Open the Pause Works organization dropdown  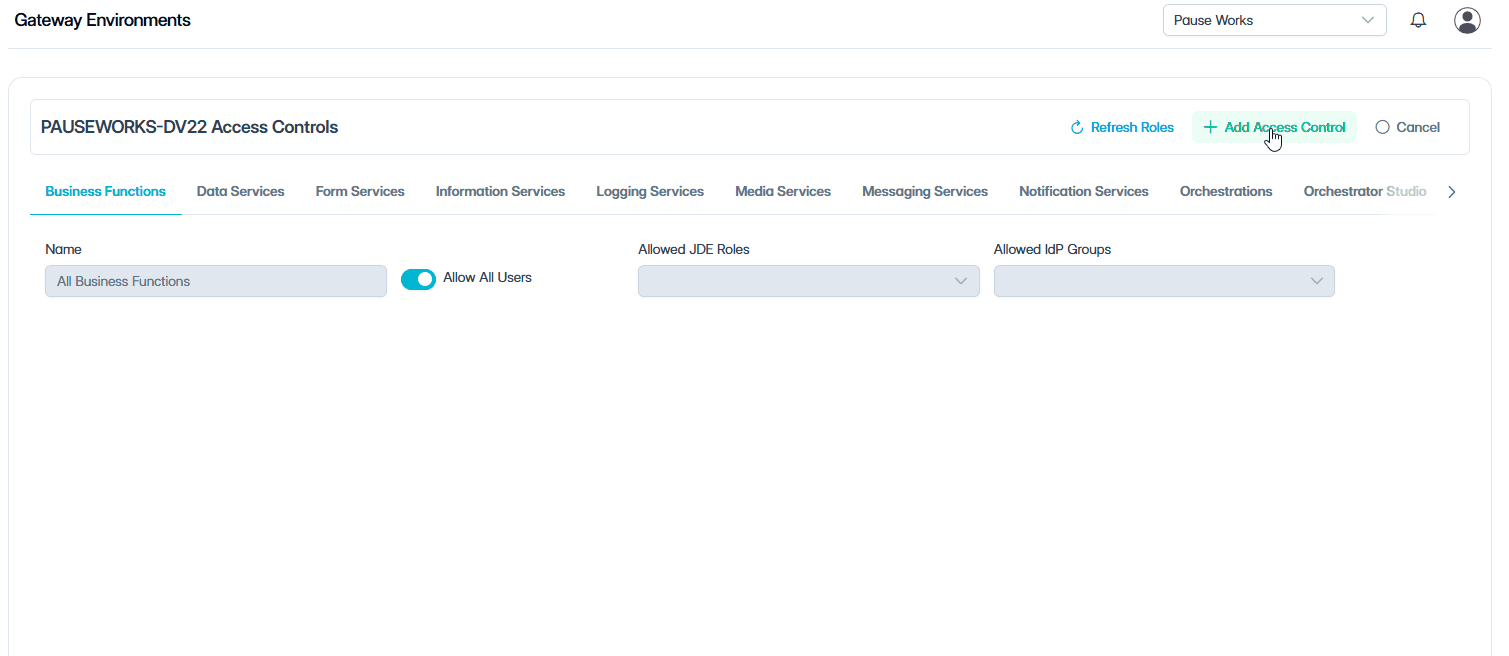tap(1274, 20)
